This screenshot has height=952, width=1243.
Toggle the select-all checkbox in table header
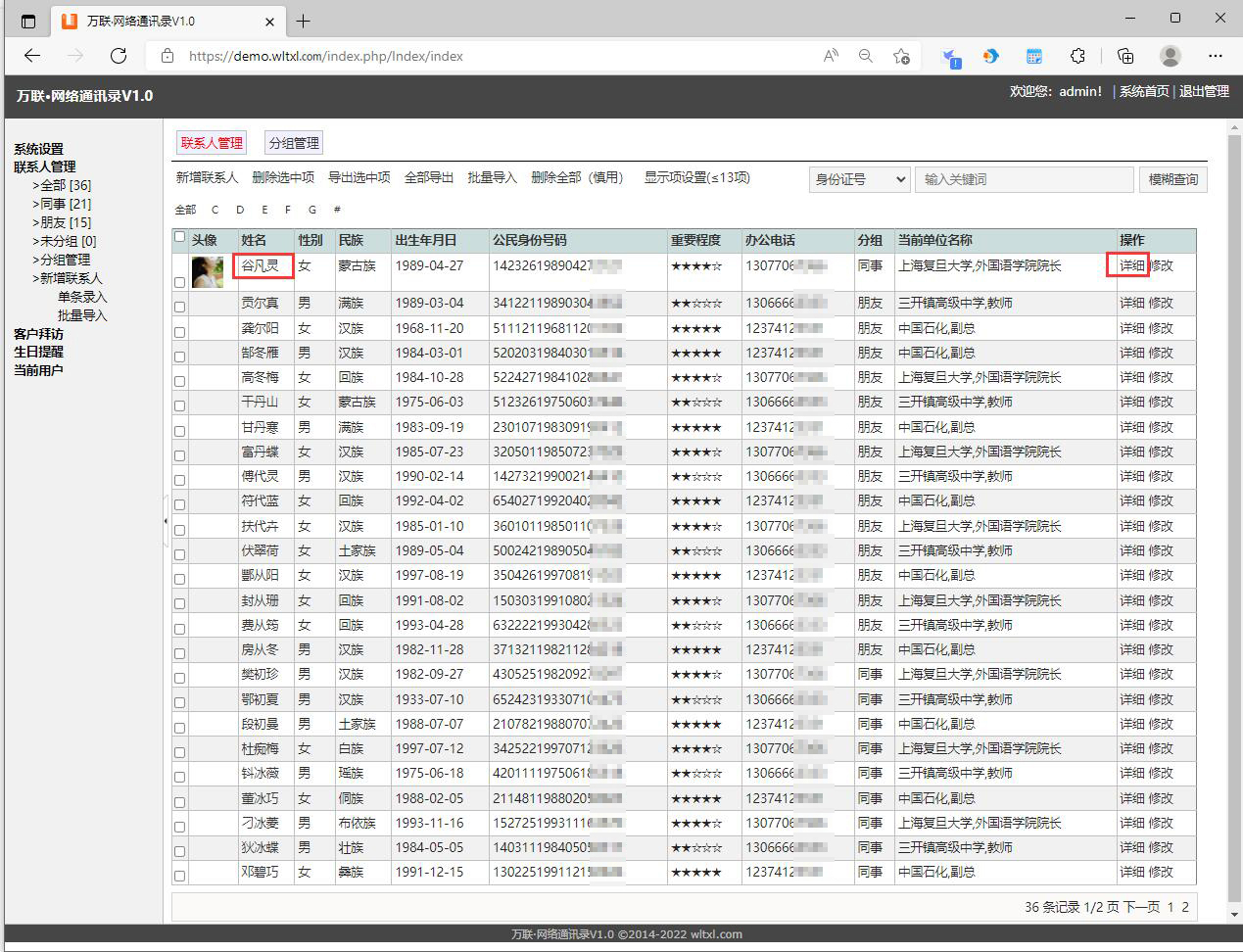click(x=179, y=236)
